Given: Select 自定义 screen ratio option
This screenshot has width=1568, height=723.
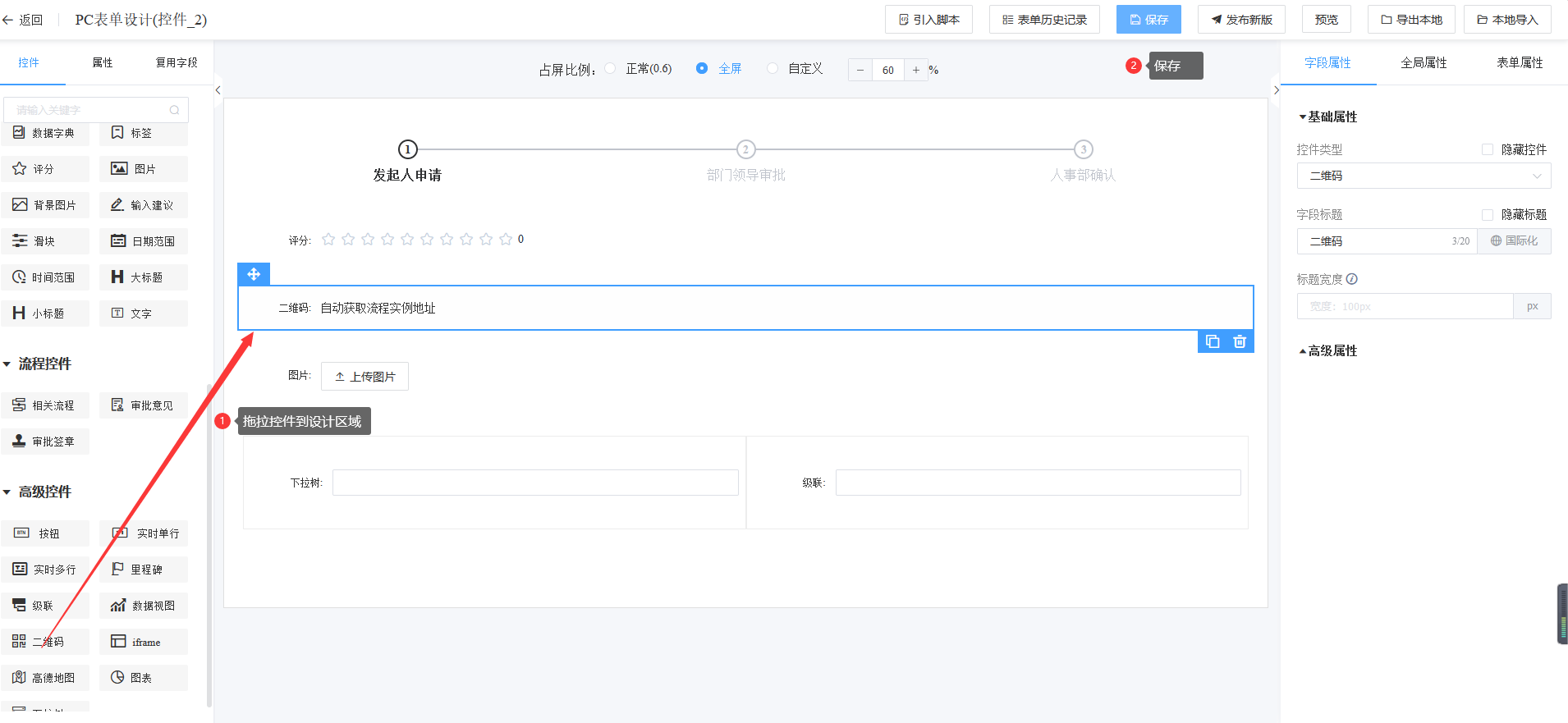Looking at the screenshot, I should pos(773,69).
